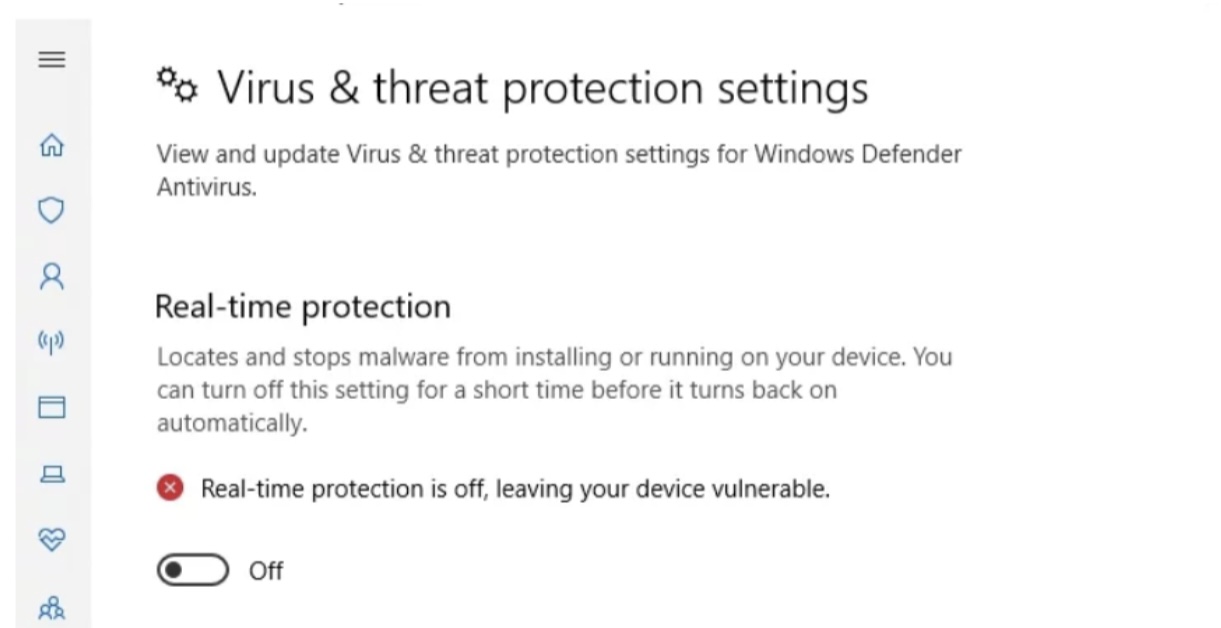Select Device performance & health in sidebar
This screenshot has height=628, width=1221.
click(x=51, y=540)
